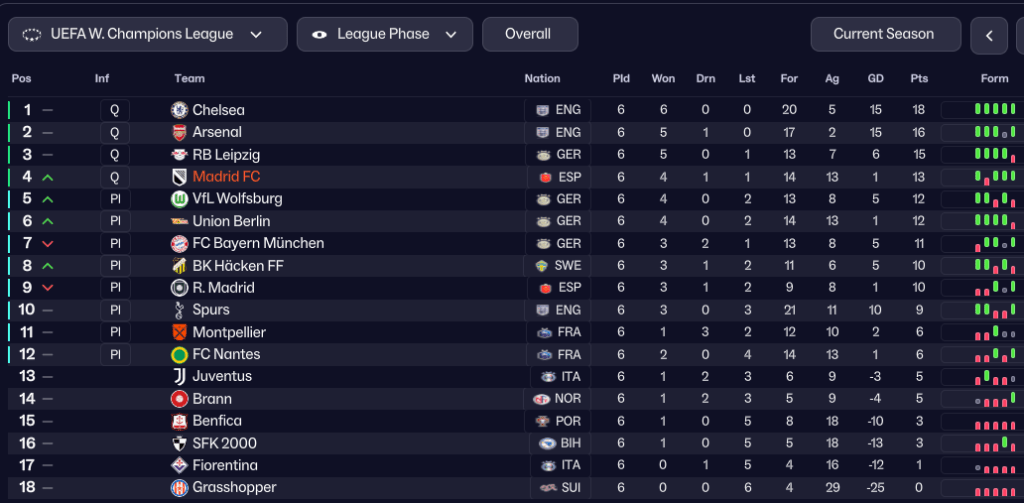This screenshot has height=503, width=1024.
Task: Click the Current Season button
Action: click(884, 34)
